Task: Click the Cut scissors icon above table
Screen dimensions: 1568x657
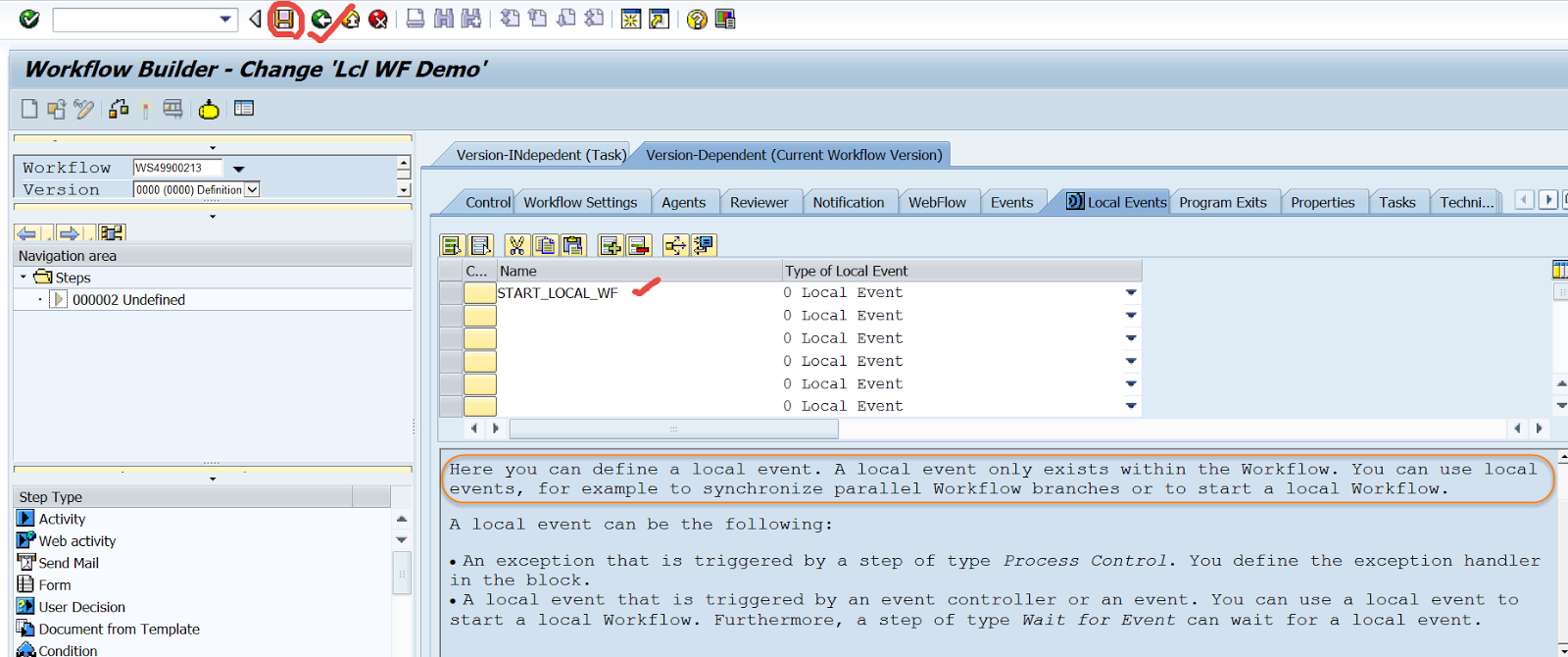Action: tap(516, 245)
